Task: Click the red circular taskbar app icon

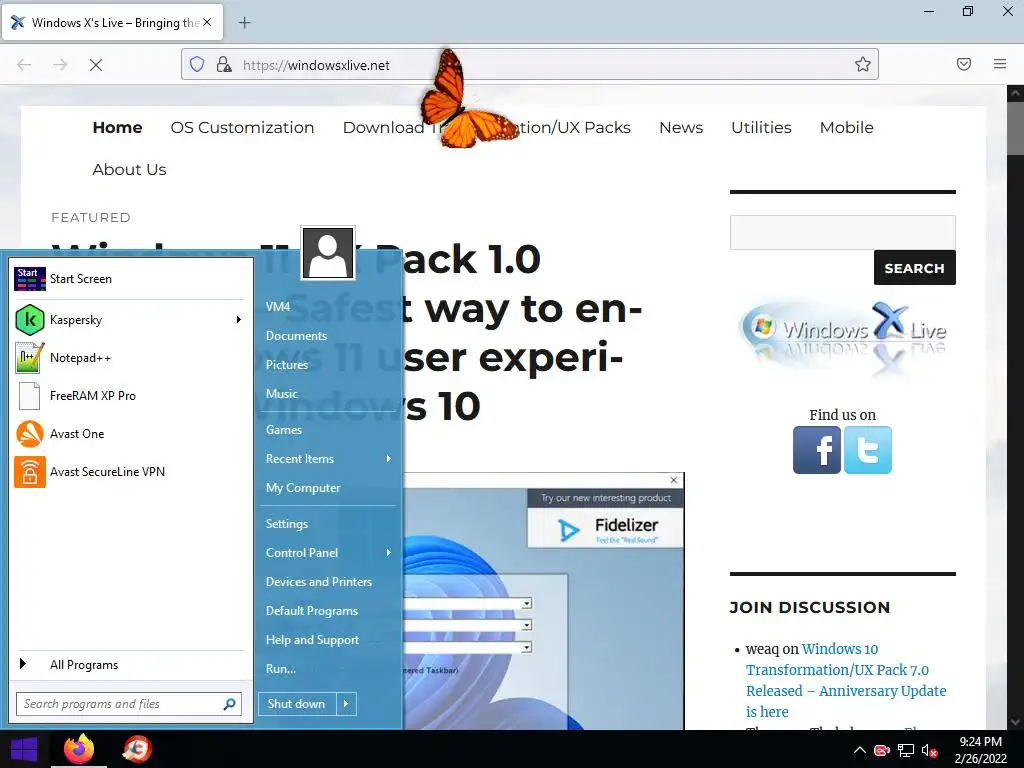Action: pos(137,749)
